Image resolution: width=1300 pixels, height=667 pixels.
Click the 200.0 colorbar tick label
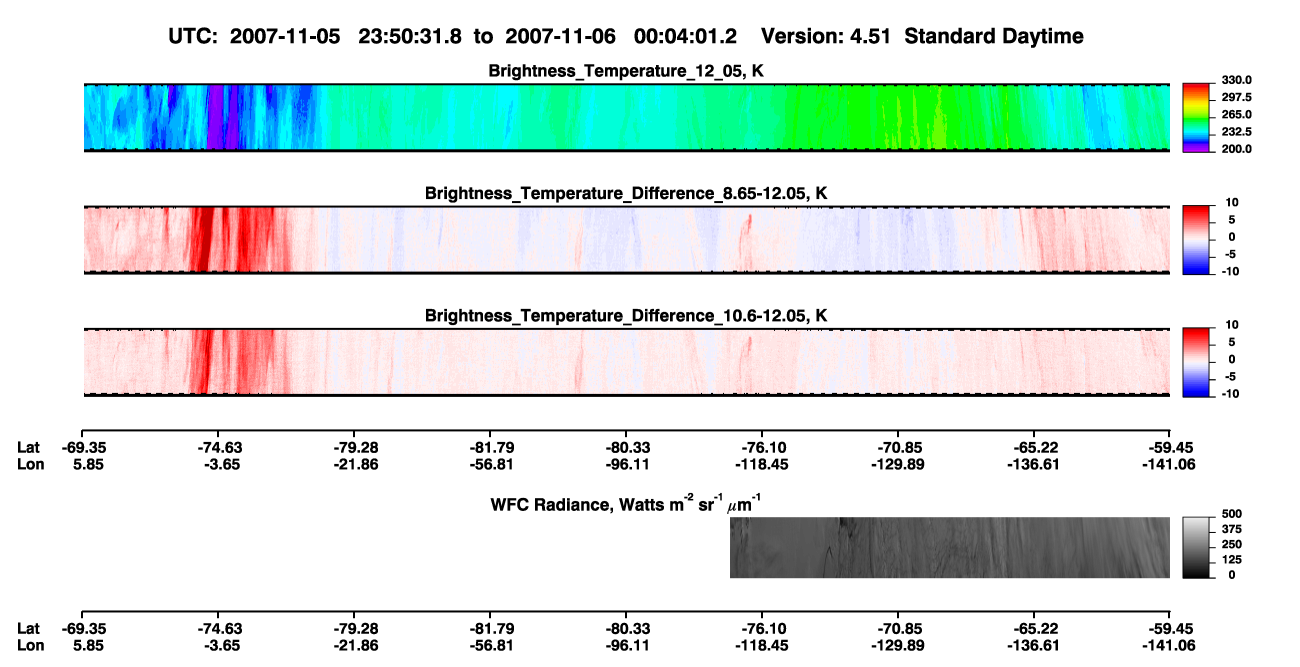coord(1238,148)
